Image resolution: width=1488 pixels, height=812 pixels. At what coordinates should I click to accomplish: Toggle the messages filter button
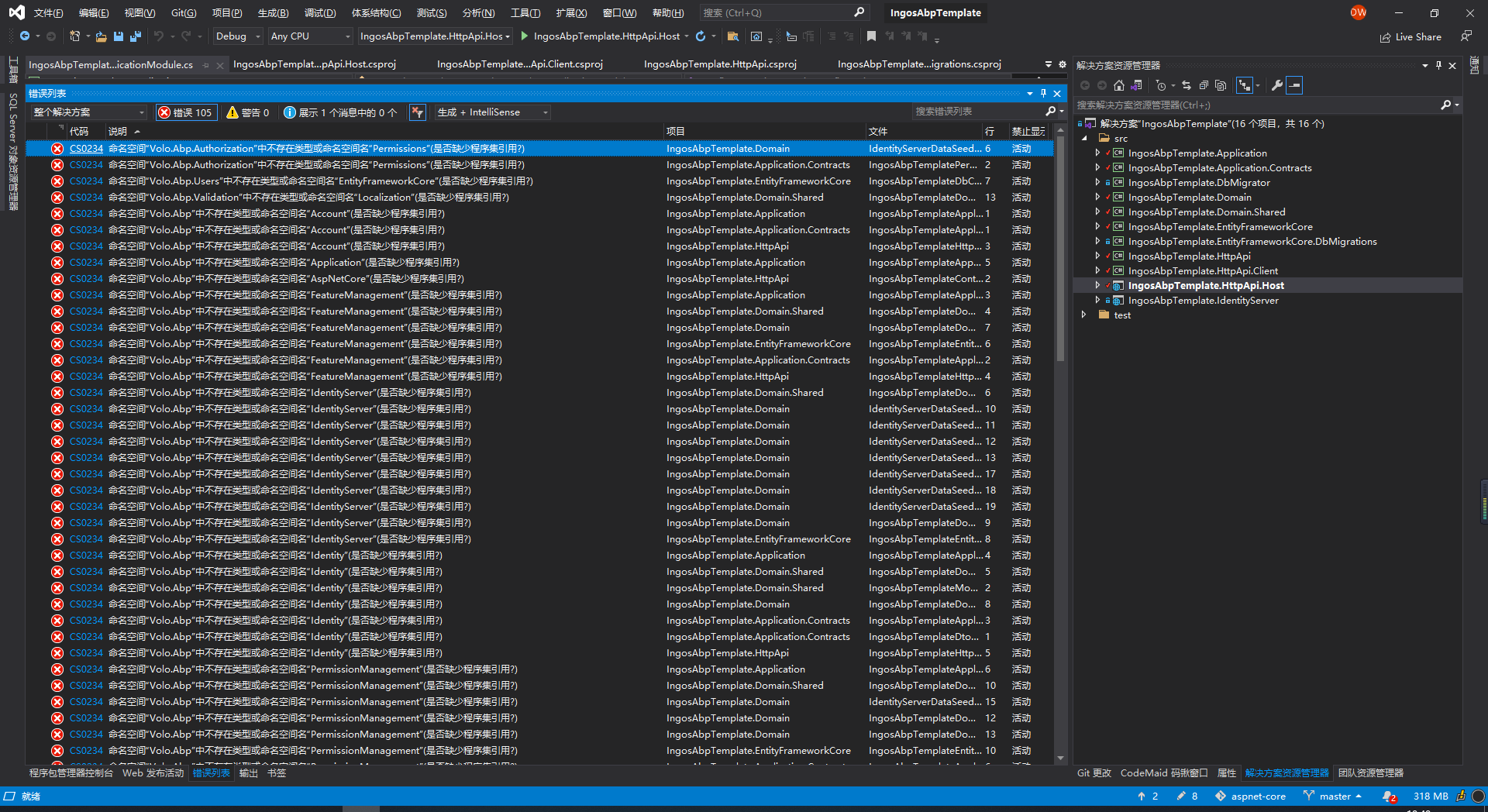point(340,112)
